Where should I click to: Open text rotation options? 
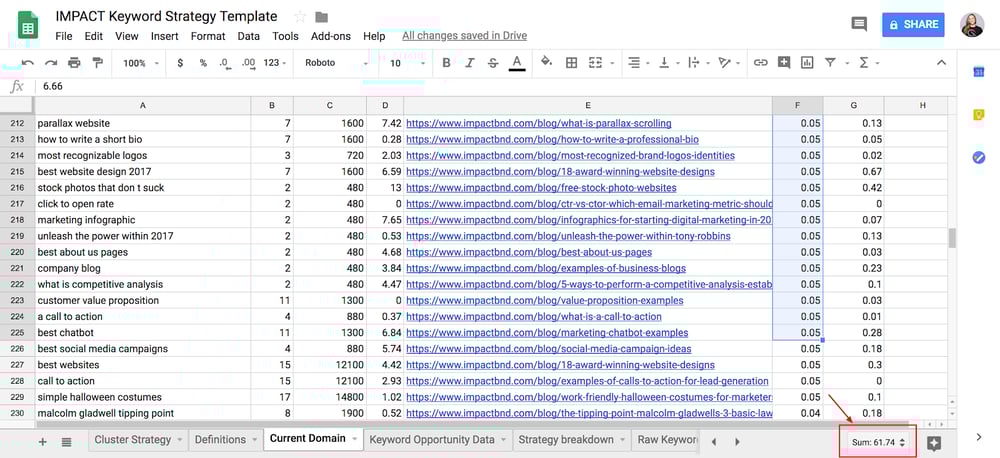[x=724, y=63]
